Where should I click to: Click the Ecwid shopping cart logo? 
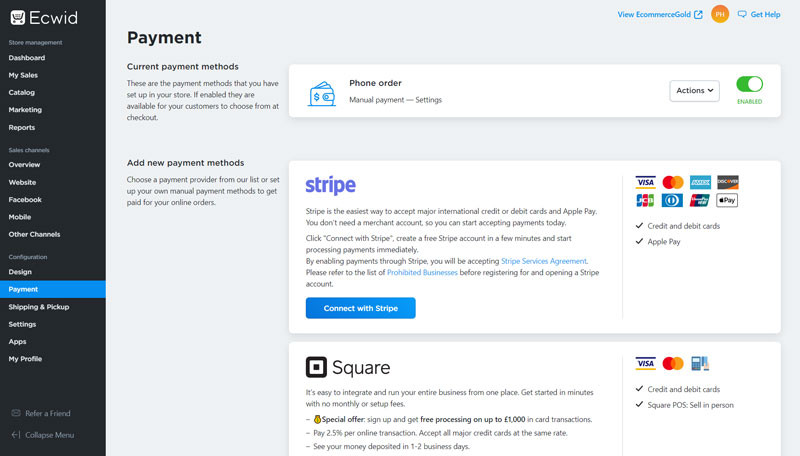coord(17,17)
